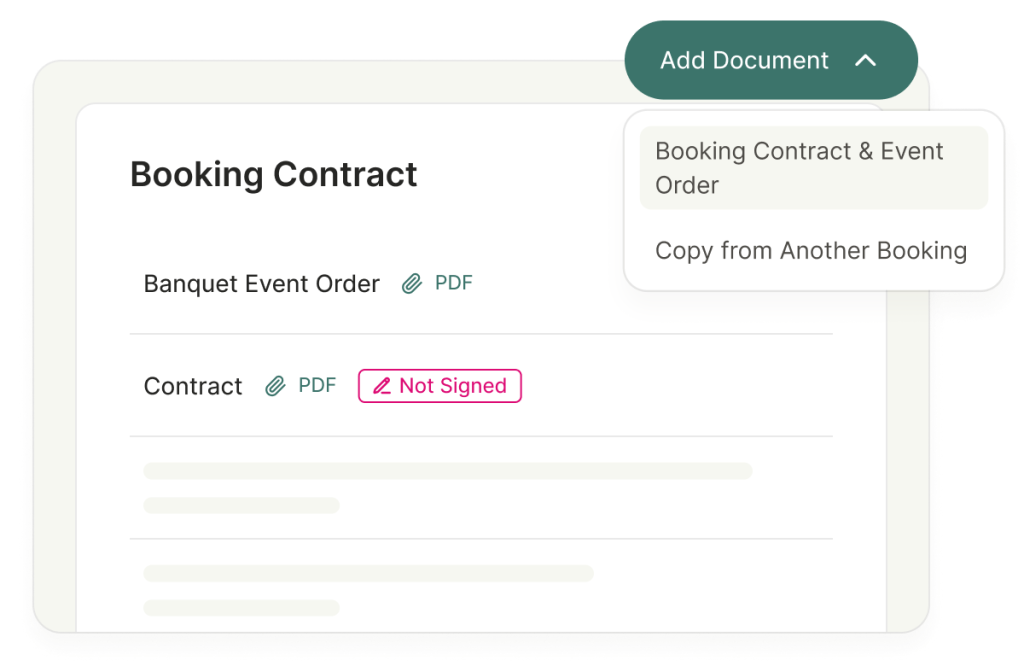Choose Copy from Another Booking
Screen dimensions: 1024x666
[x=811, y=251]
